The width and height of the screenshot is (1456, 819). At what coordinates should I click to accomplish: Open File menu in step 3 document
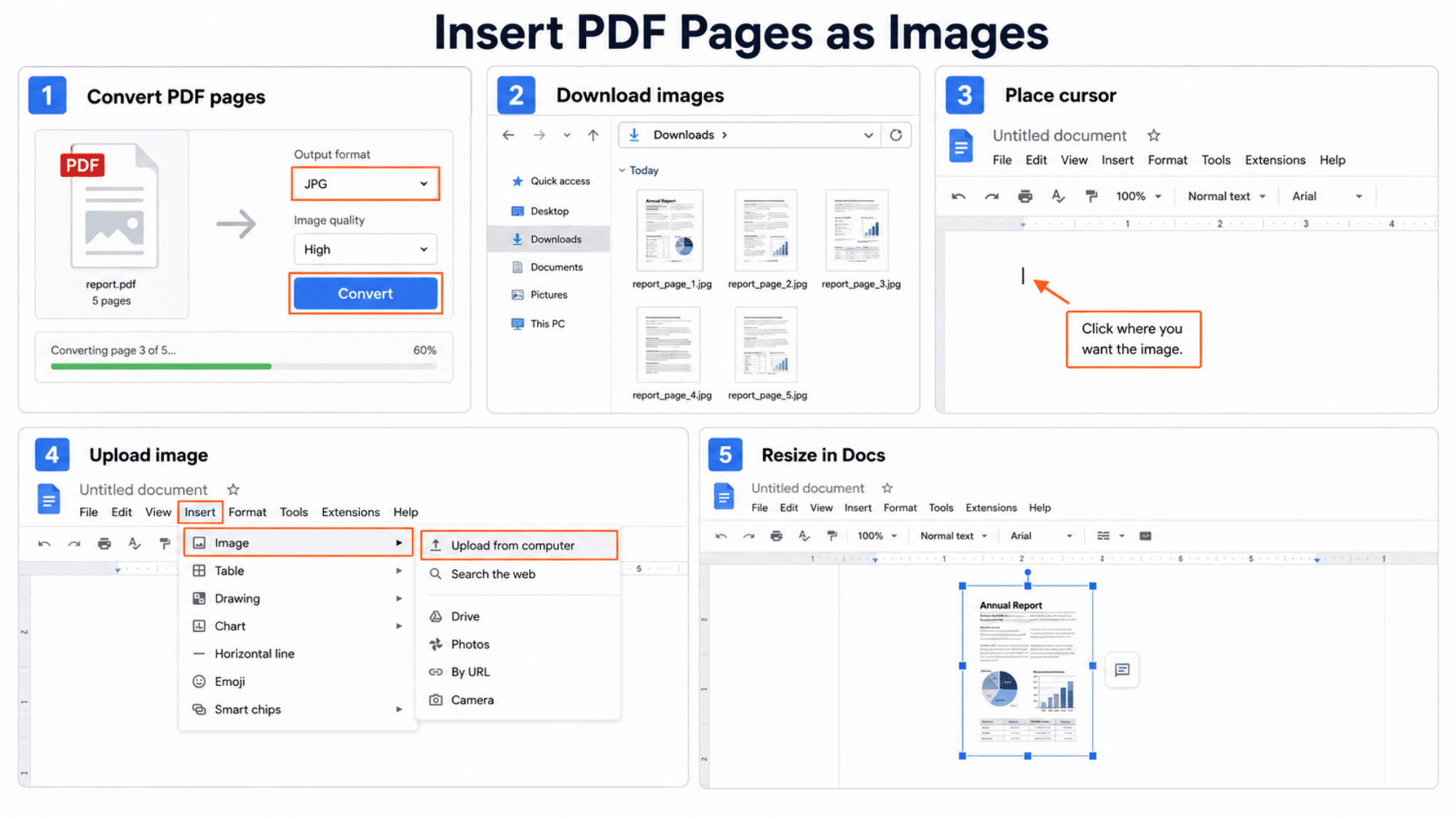[x=1002, y=160]
